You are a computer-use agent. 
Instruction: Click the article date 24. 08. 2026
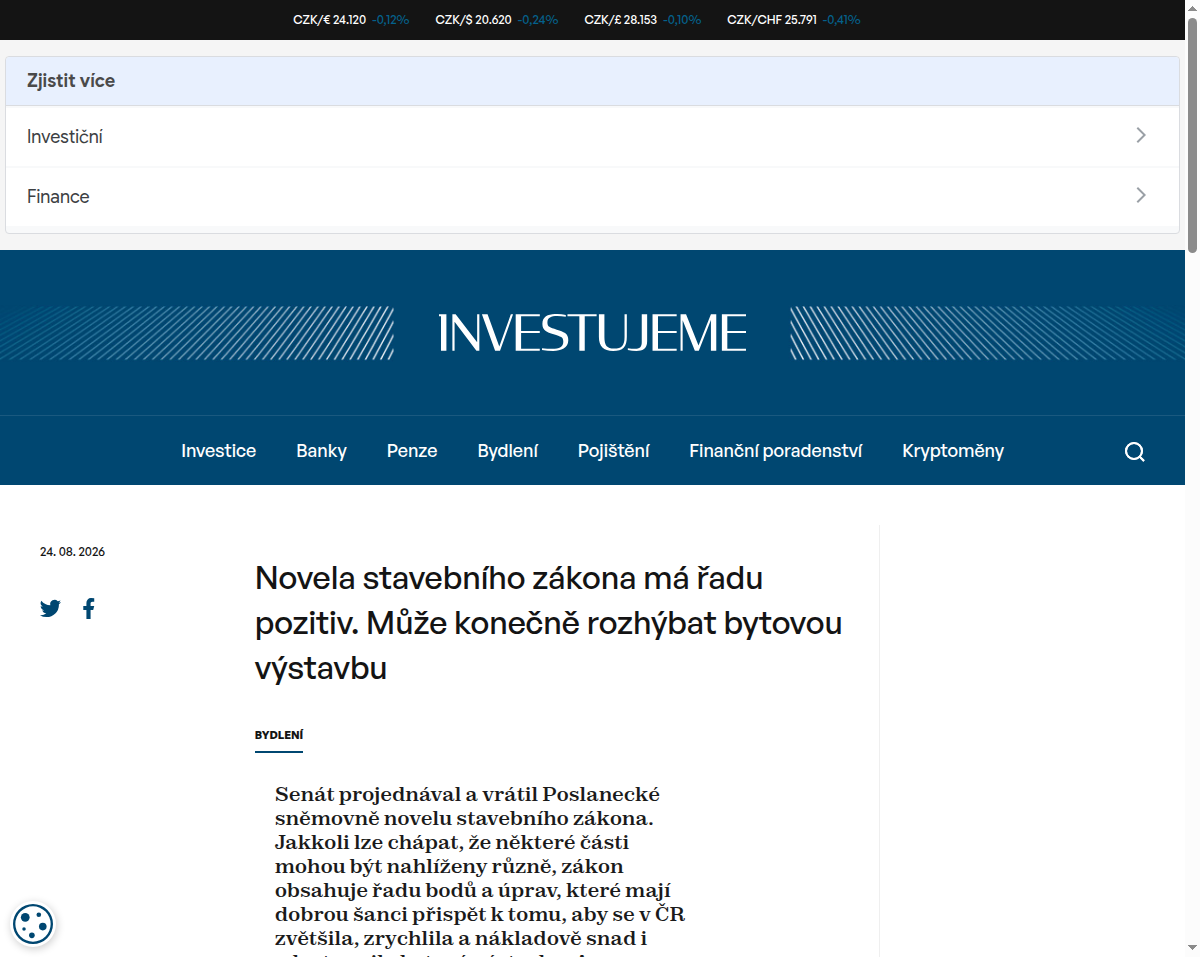click(x=72, y=552)
